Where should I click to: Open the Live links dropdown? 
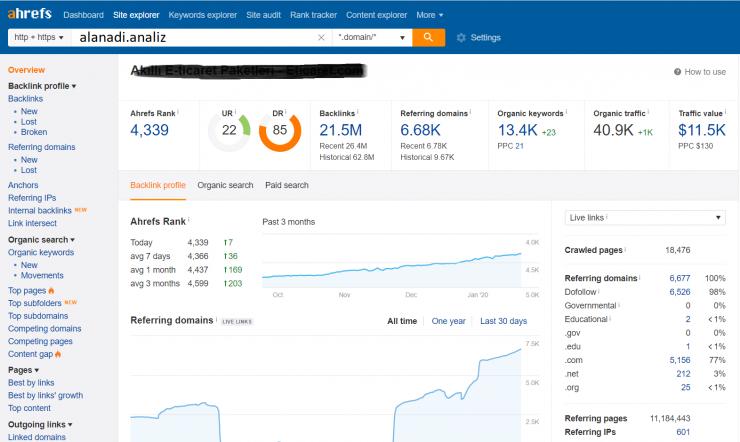(645, 217)
